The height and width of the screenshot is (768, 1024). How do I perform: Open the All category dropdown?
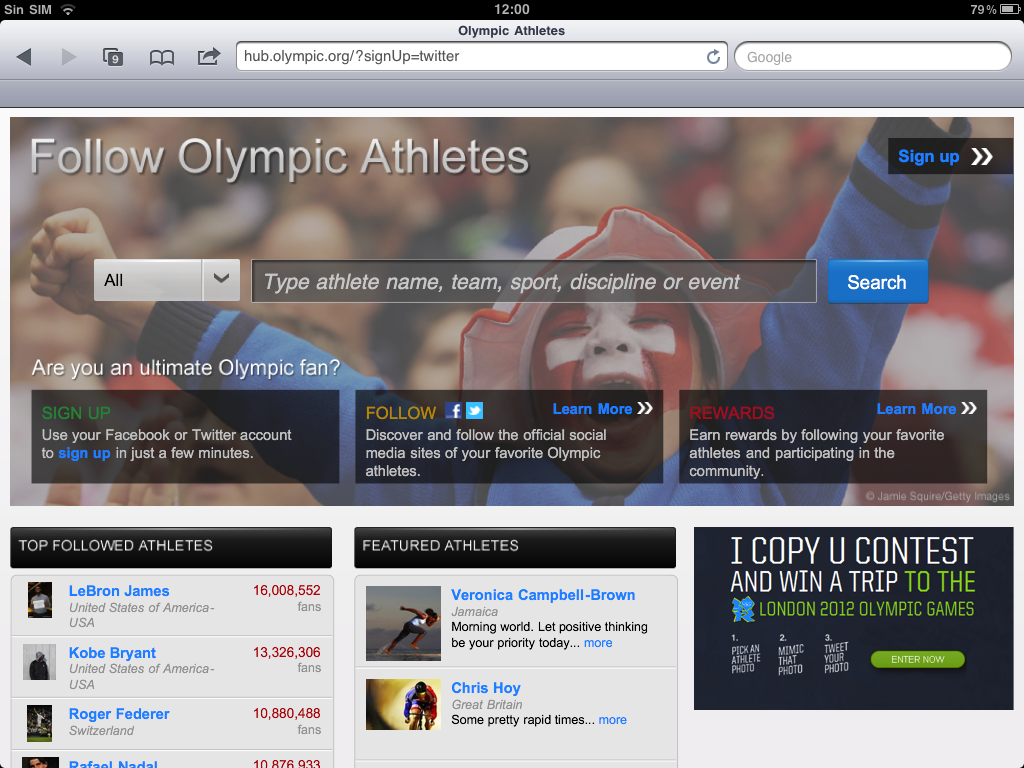click(x=167, y=280)
